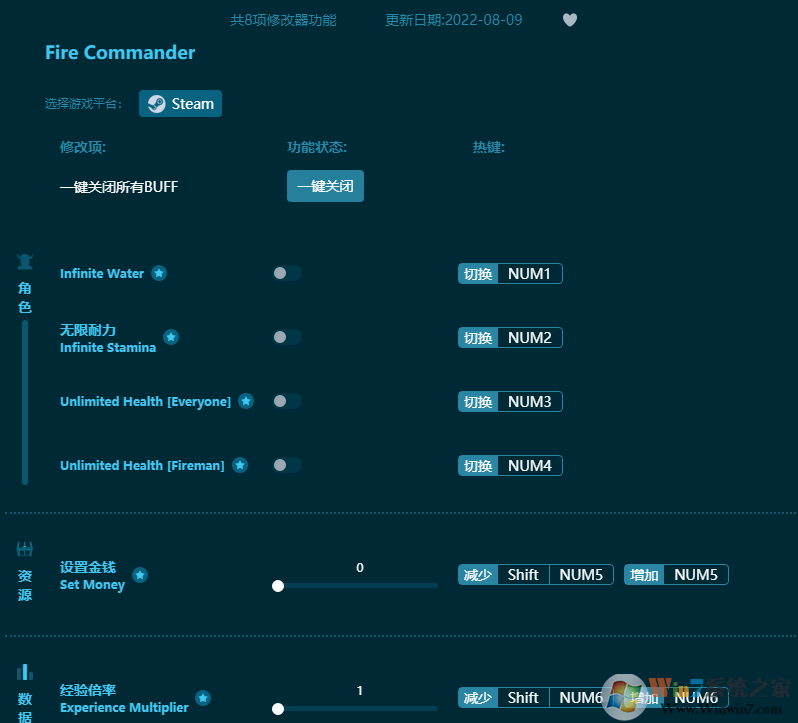Click Experience Multiplier slider handle
The height and width of the screenshot is (723, 798).
pyautogui.click(x=278, y=709)
